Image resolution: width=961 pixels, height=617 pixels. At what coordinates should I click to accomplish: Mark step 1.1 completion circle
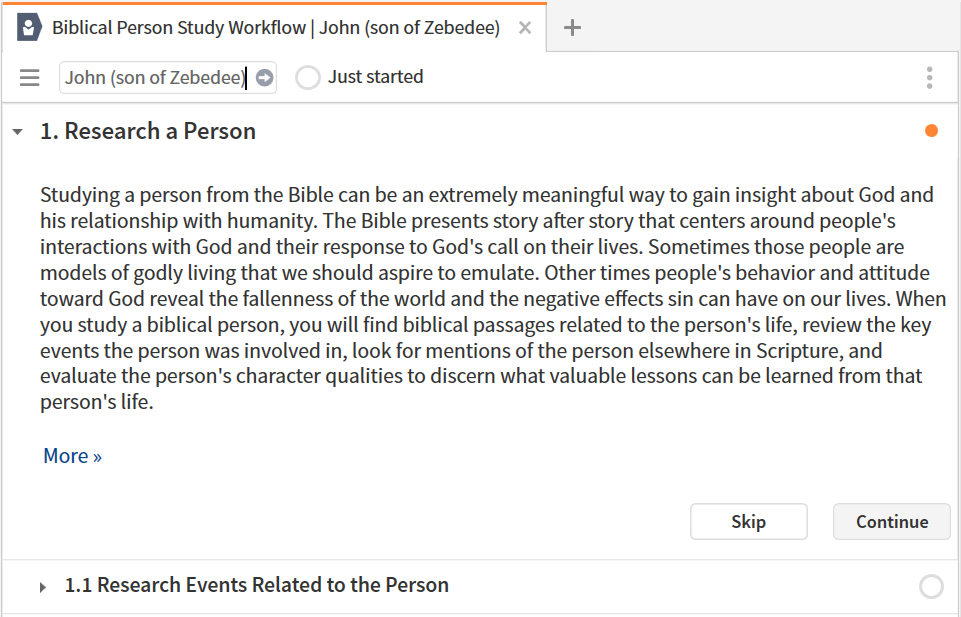click(931, 586)
